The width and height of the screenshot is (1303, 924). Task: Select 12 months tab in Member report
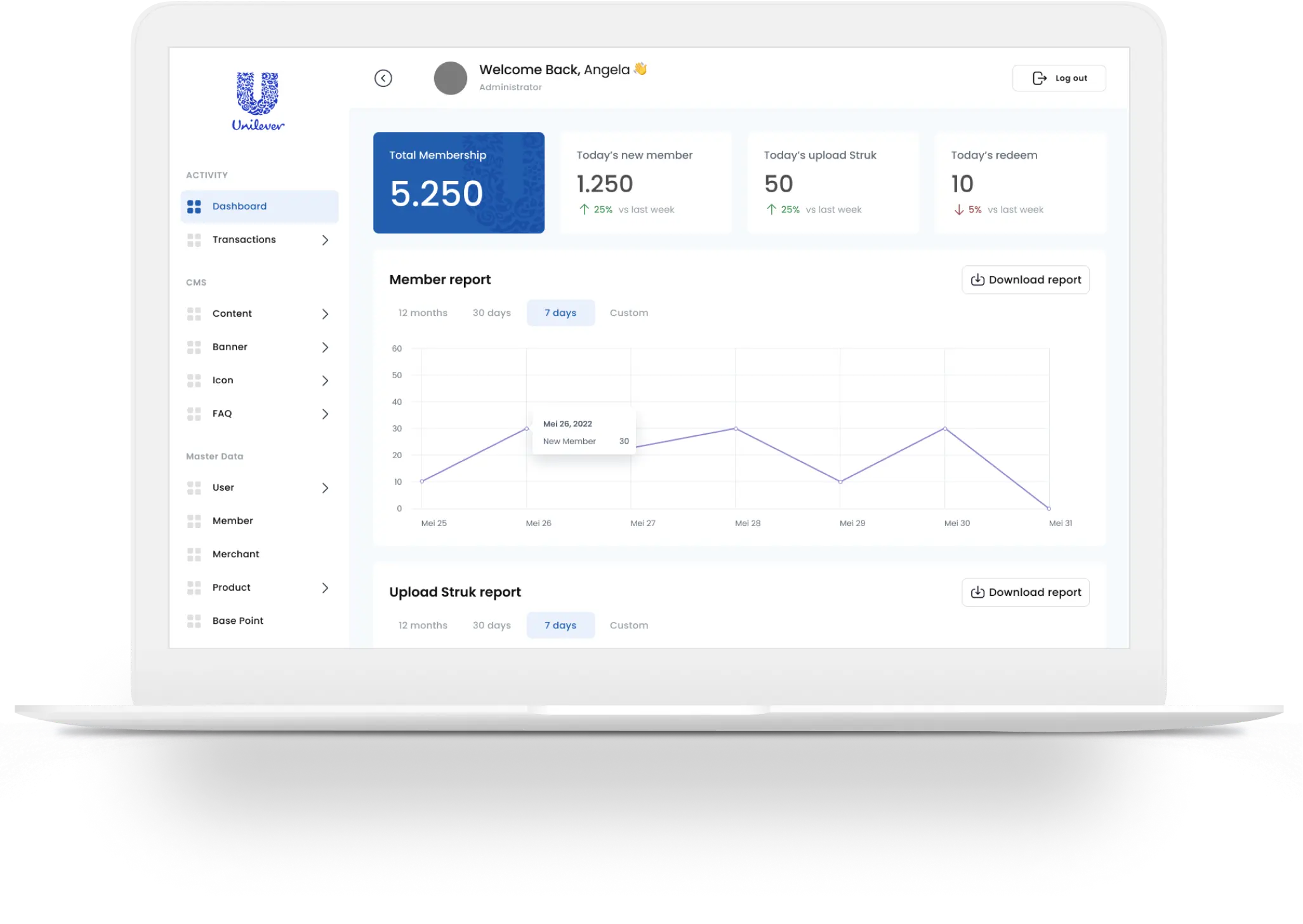(x=423, y=313)
